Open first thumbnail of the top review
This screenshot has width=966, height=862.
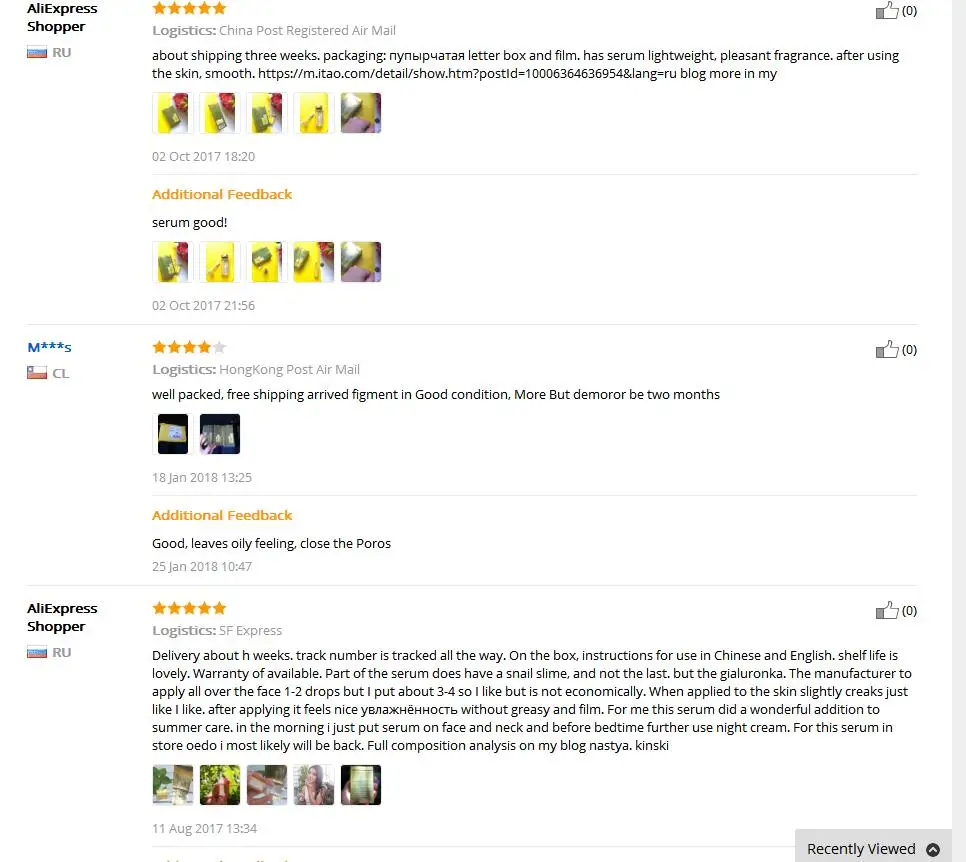[x=173, y=113]
